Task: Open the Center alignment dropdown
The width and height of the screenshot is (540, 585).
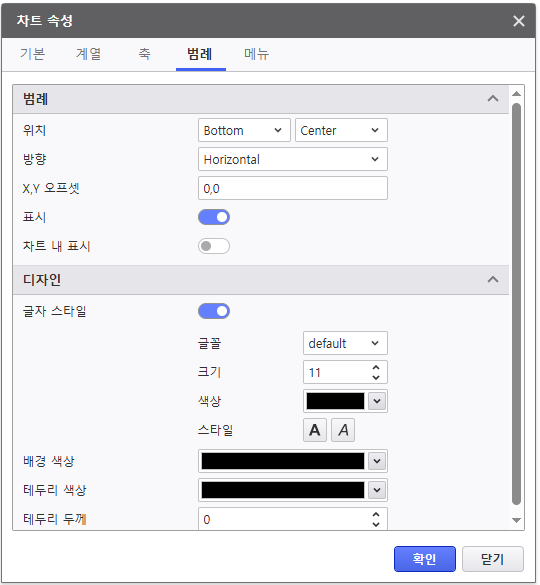Action: tap(341, 130)
